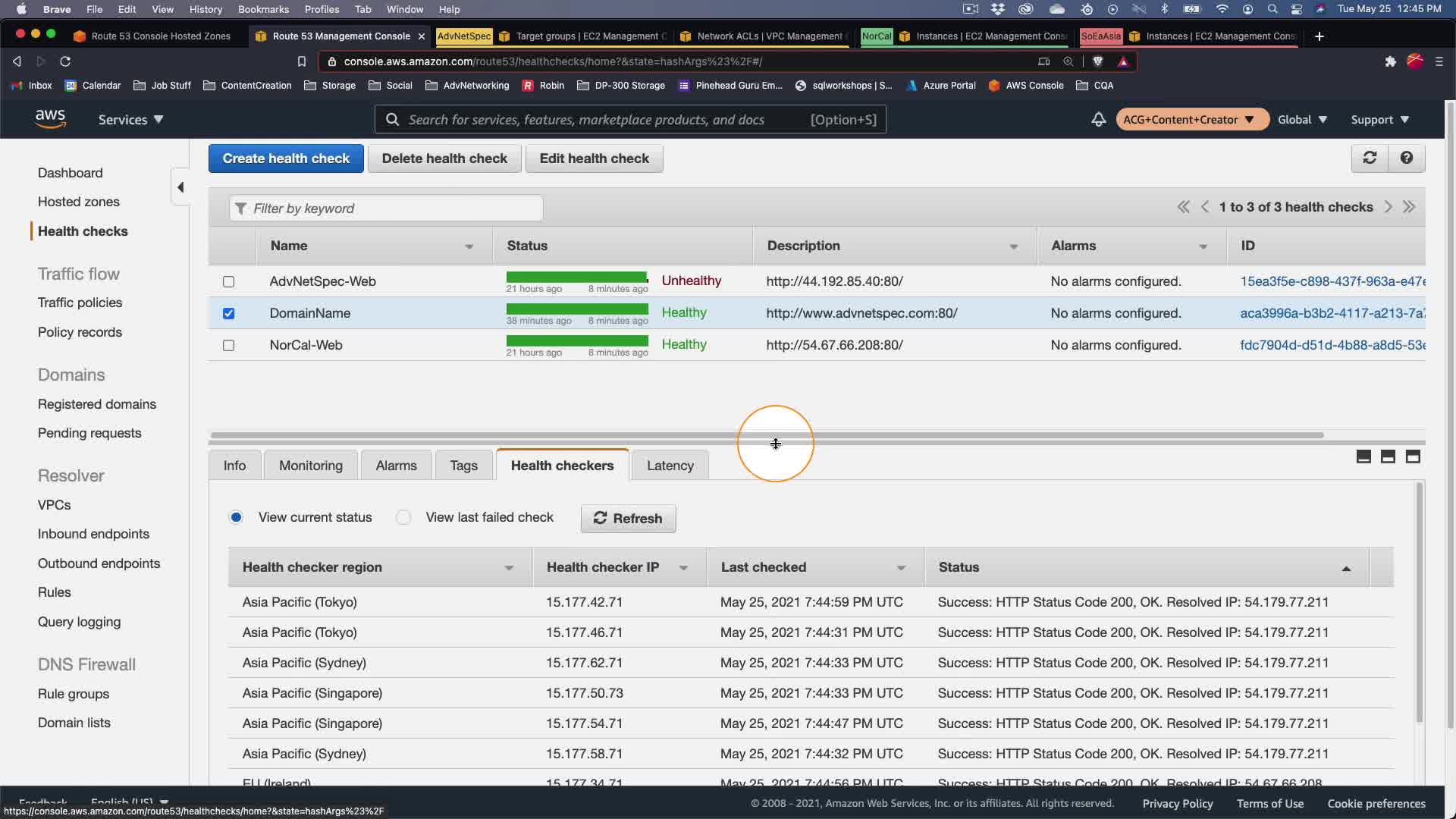Click the refresh health checks list icon
The width and height of the screenshot is (1456, 819).
tap(1370, 158)
